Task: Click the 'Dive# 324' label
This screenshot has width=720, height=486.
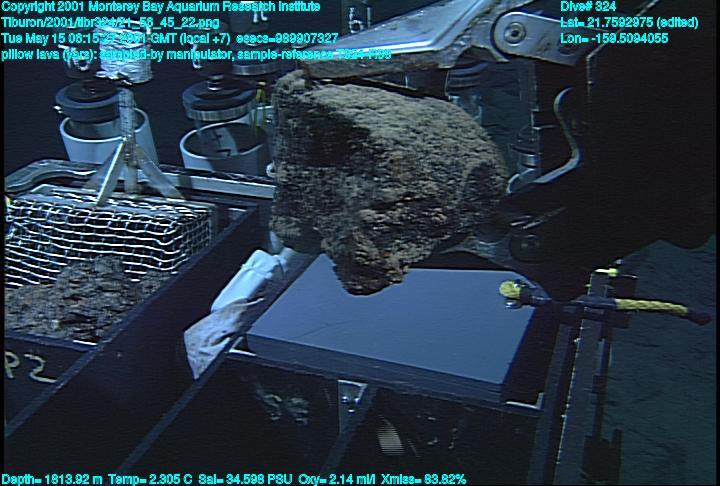Action: click(588, 7)
